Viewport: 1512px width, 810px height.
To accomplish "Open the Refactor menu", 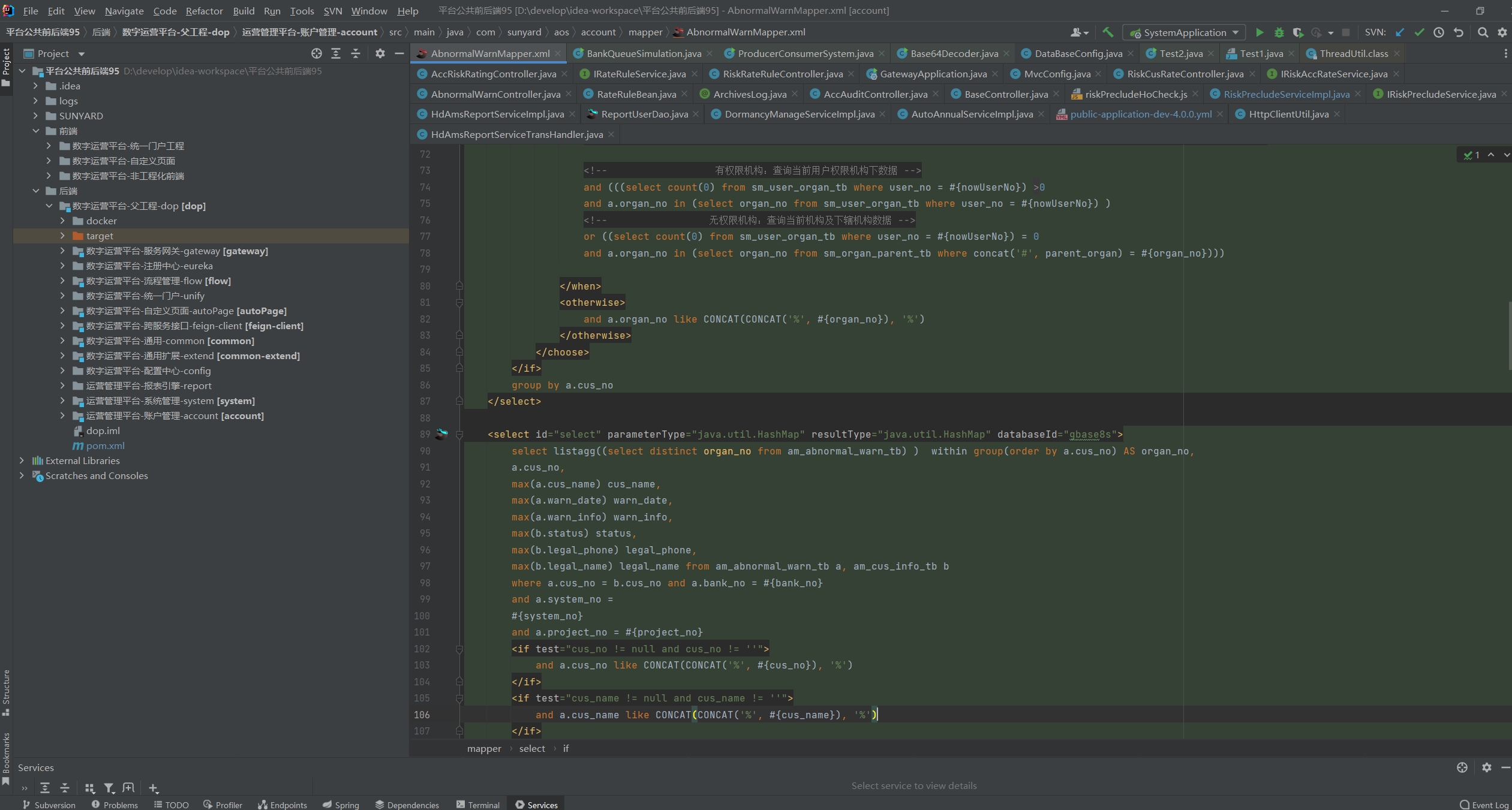I will pos(204,11).
